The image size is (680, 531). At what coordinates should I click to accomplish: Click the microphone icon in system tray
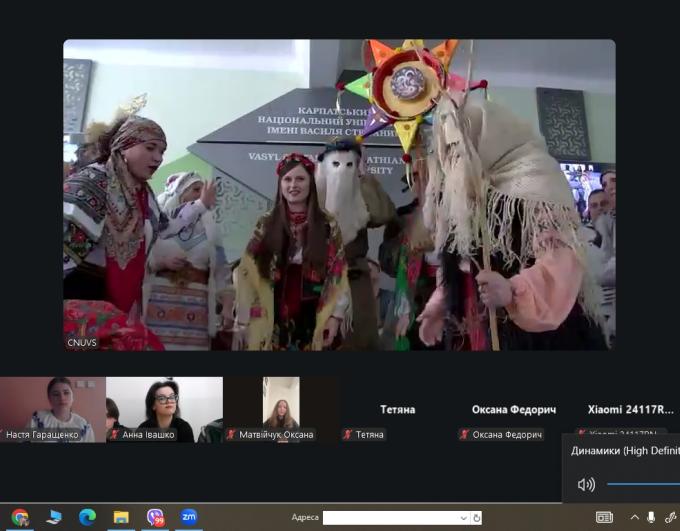[x=651, y=517]
